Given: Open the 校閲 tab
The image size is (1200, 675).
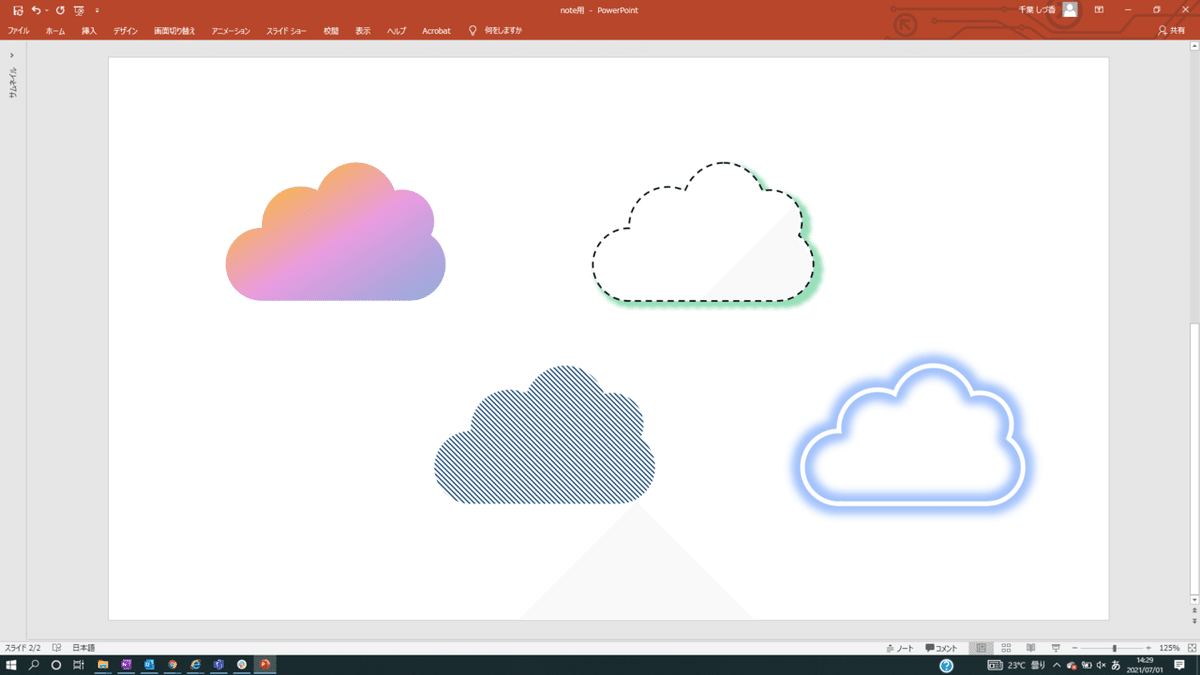Looking at the screenshot, I should [331, 31].
